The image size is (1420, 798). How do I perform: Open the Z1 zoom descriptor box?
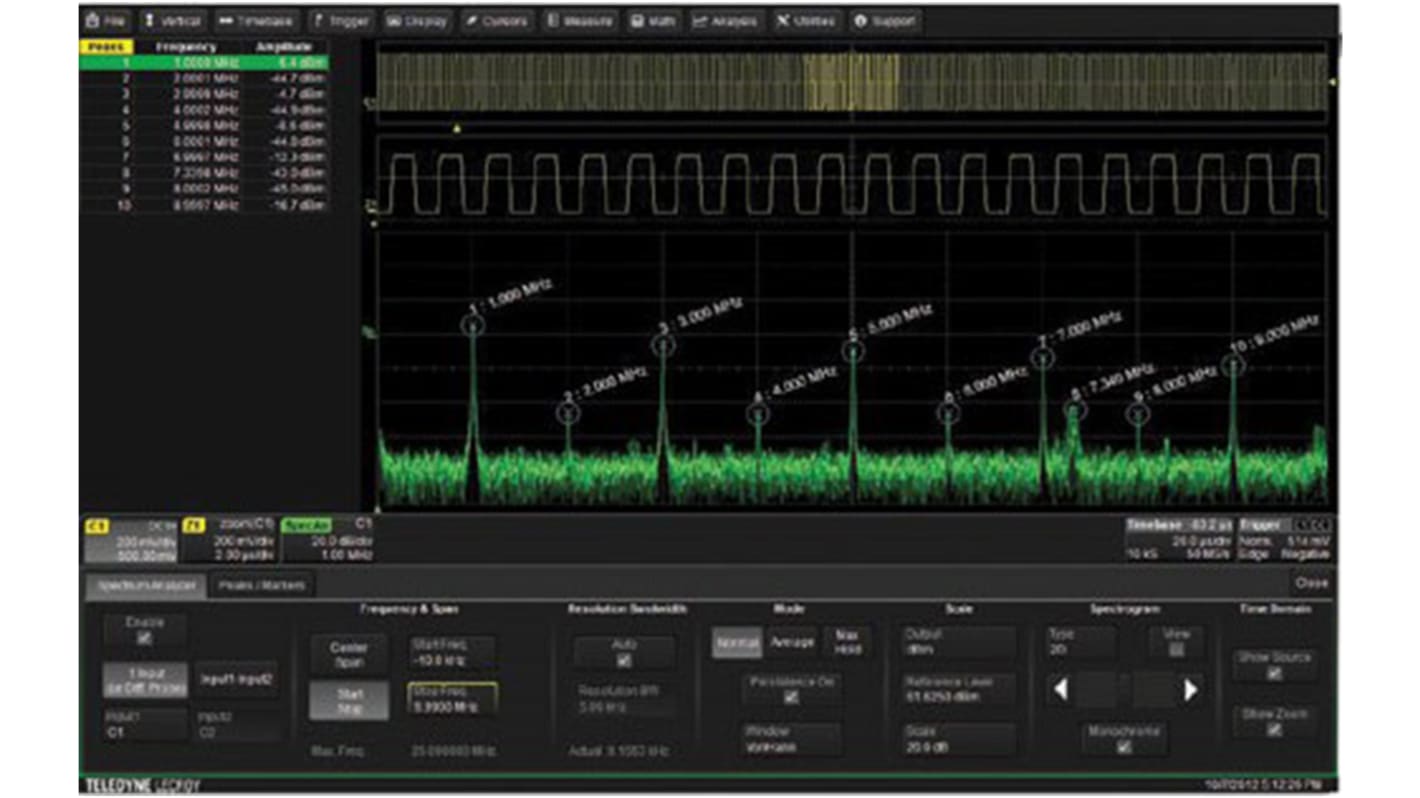[x=228, y=540]
